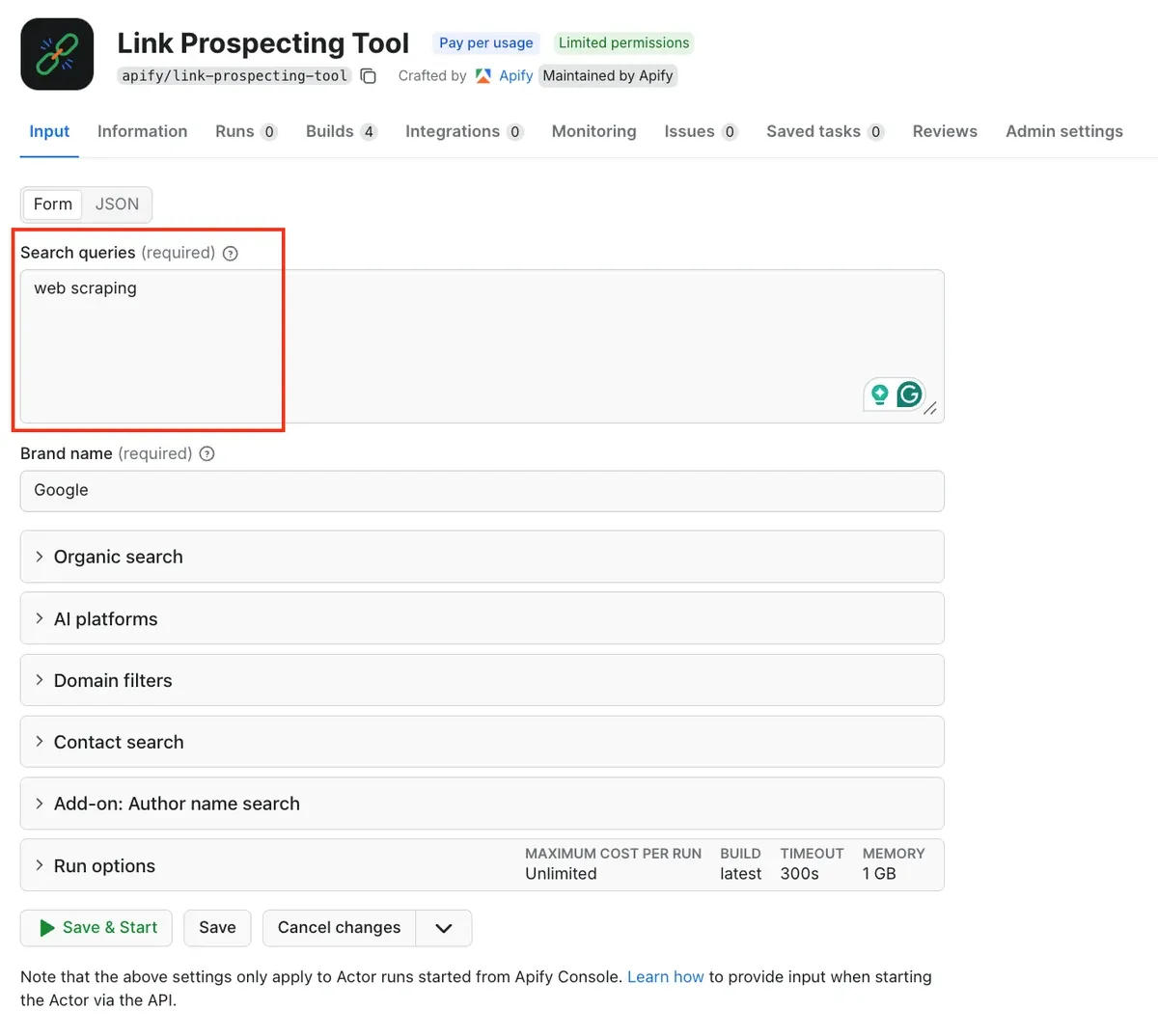Click the textarea resize handle
Screen dimensions: 1158x1036
click(930, 409)
